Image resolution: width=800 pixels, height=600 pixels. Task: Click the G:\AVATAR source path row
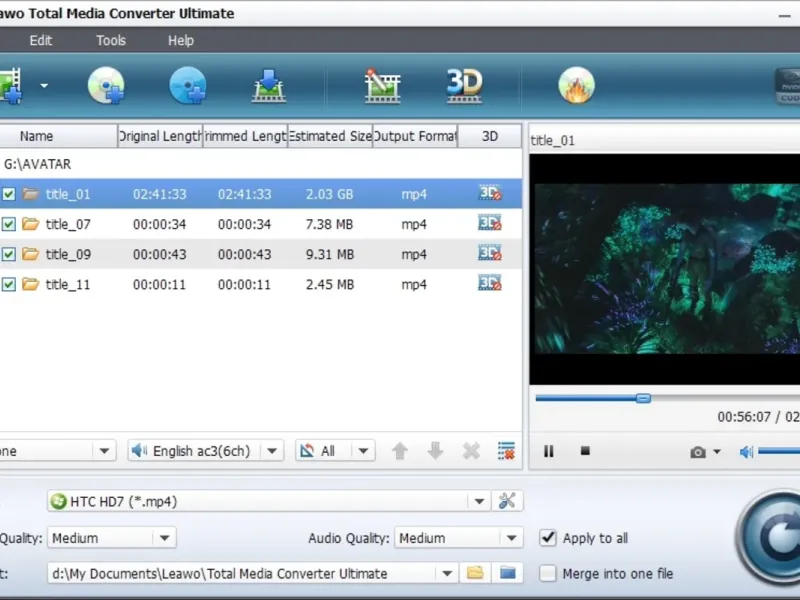point(261,164)
